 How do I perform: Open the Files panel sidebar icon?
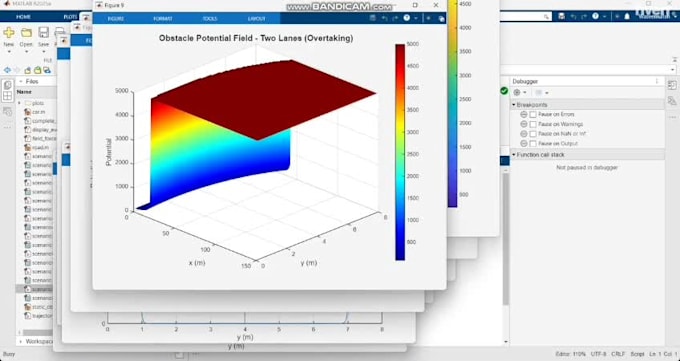[7, 85]
